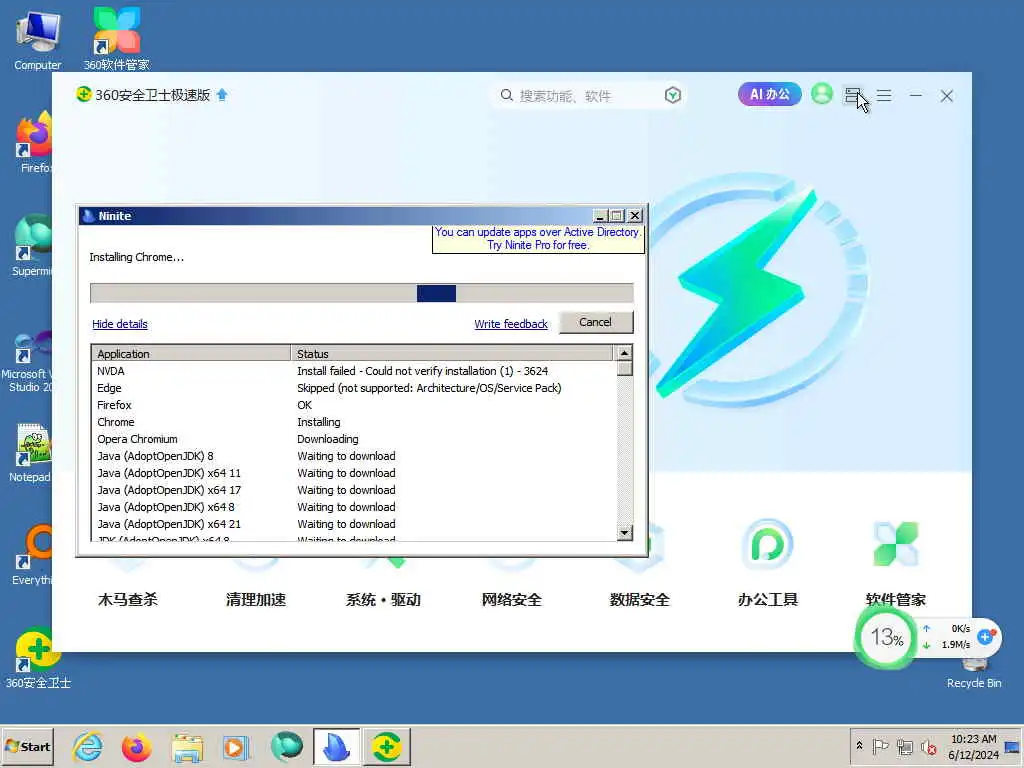The width and height of the screenshot is (1024, 768).
Task: Click the network tray icon
Action: pyautogui.click(x=904, y=746)
